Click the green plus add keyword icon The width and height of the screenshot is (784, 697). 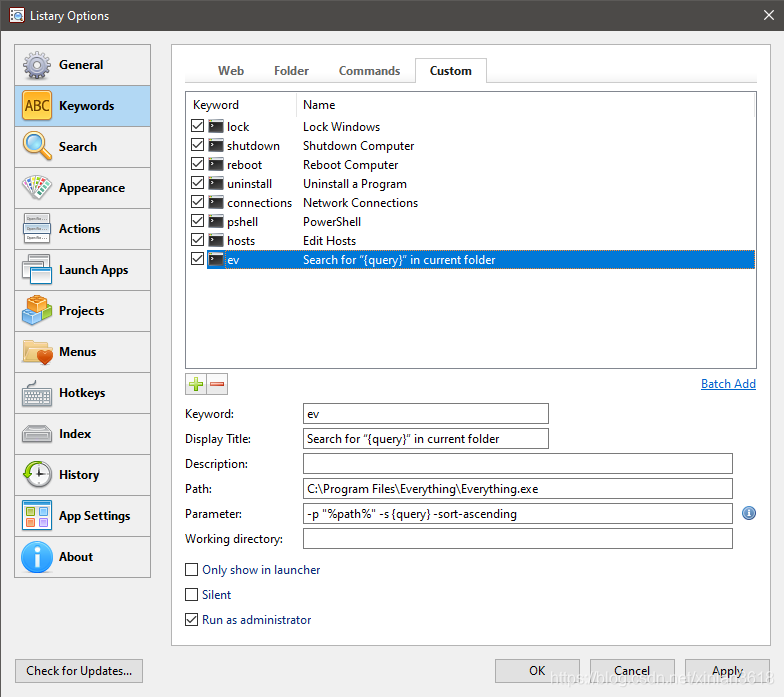coord(196,384)
